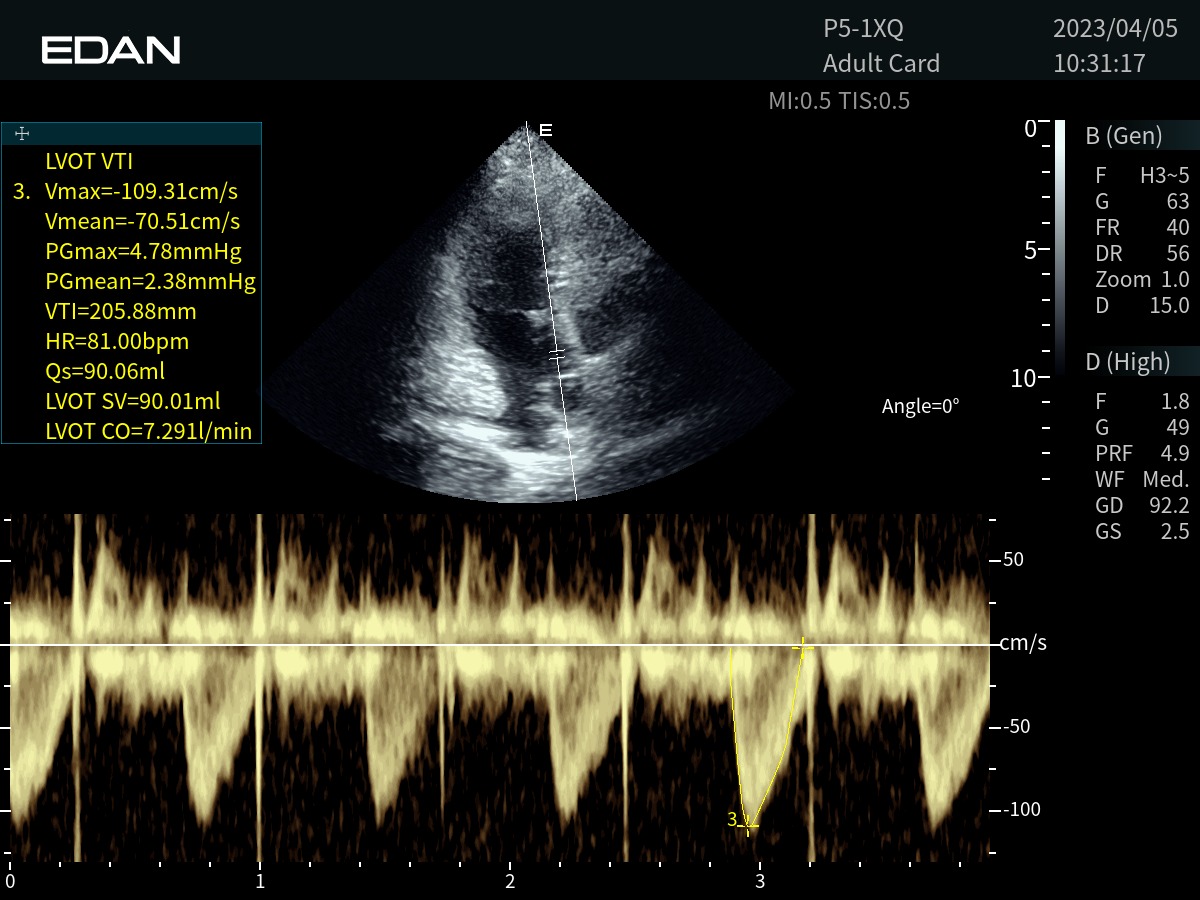Click the E orientation marker atop the sector
Image resolution: width=1200 pixels, height=900 pixels.
click(545, 130)
